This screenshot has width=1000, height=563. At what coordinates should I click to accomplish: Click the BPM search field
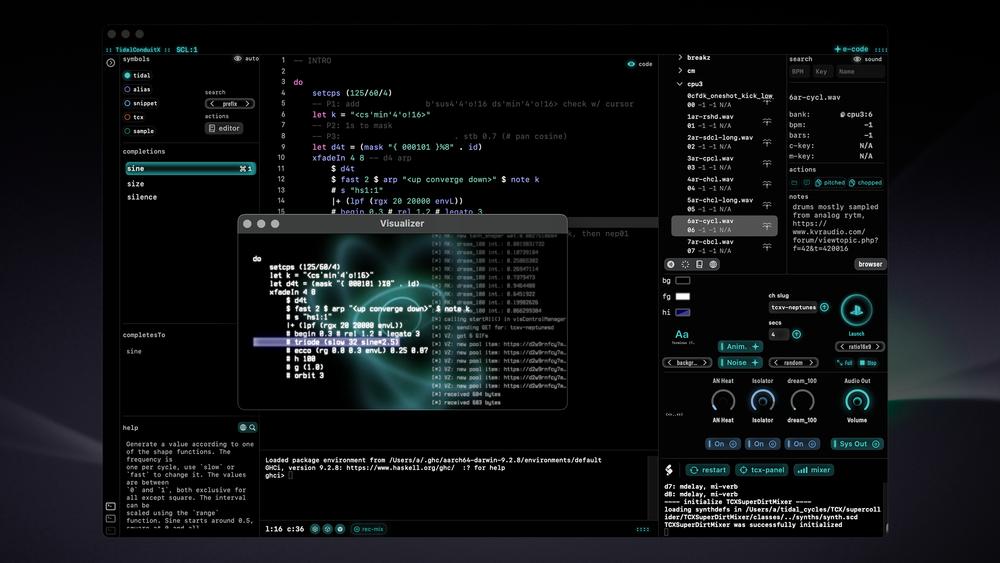(798, 72)
